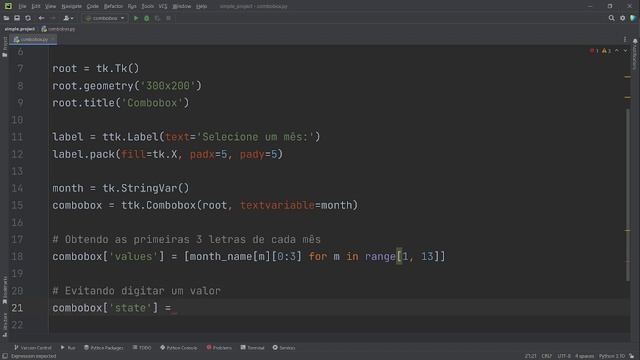Go to next highlighted error arrow
The height and width of the screenshot is (360, 640).
click(x=625, y=51)
